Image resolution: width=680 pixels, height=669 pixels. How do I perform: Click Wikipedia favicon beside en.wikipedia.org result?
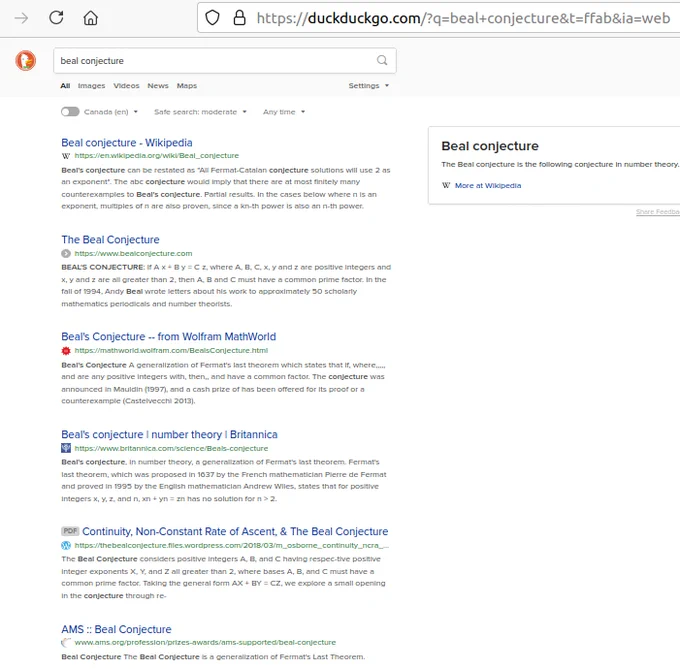coord(65,156)
